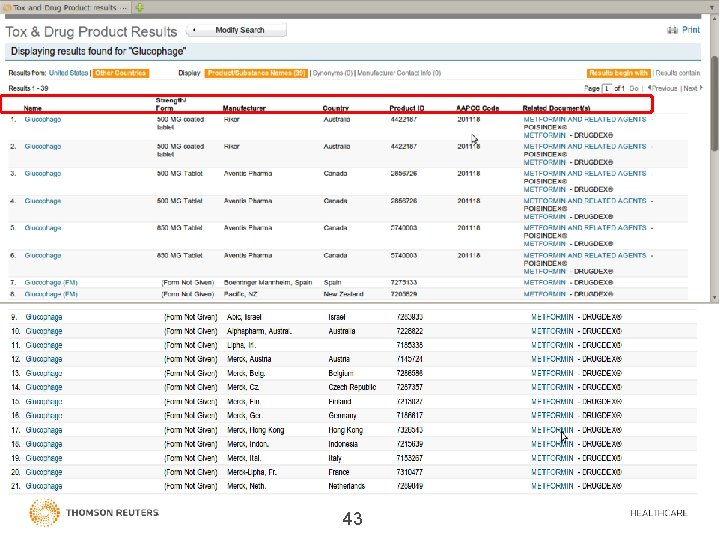This screenshot has height=540, width=720.
Task: Open Glucophage link in row 4
Action: 43,201
